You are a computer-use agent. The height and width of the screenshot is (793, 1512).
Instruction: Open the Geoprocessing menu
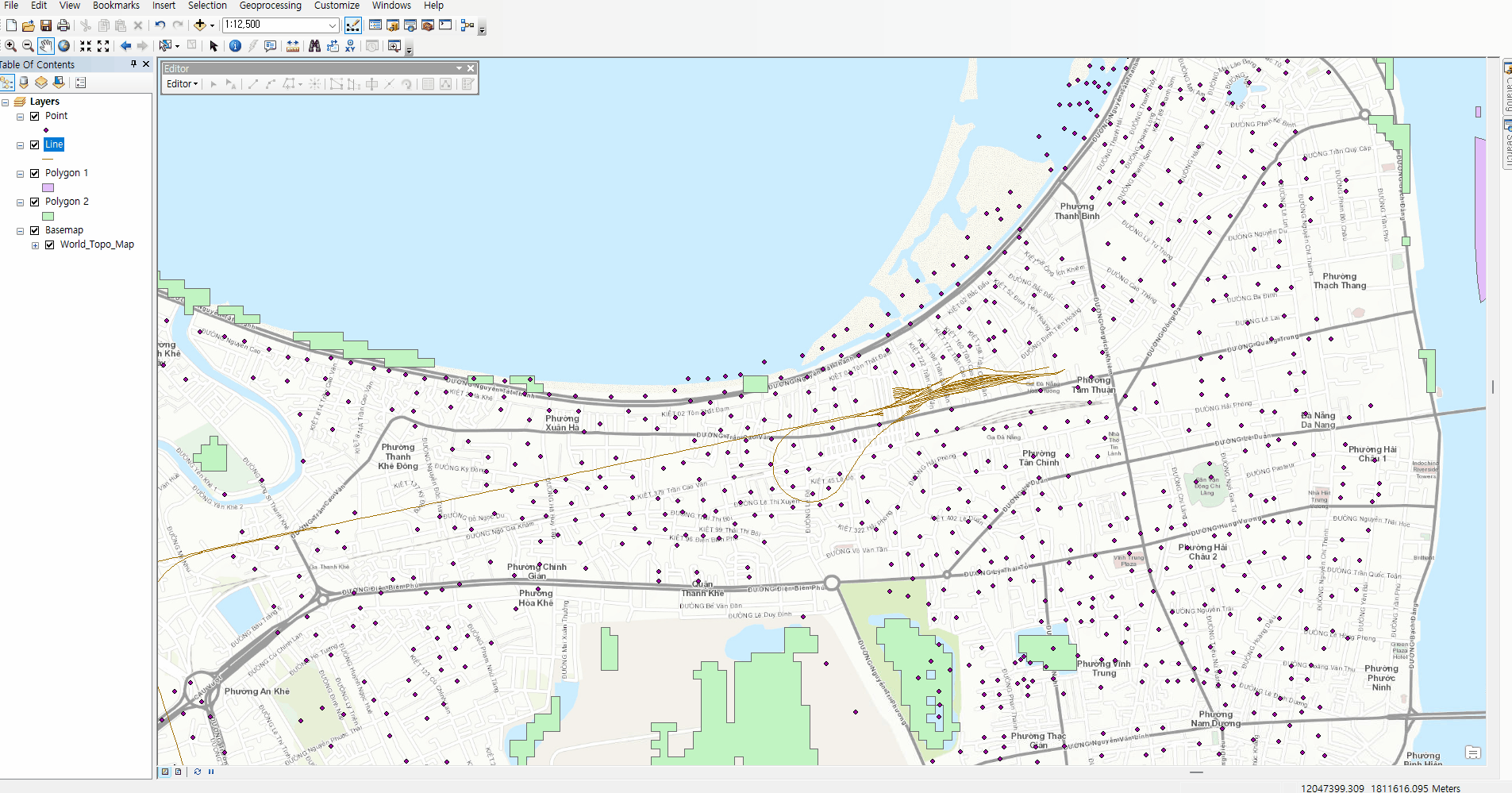pyautogui.click(x=271, y=6)
